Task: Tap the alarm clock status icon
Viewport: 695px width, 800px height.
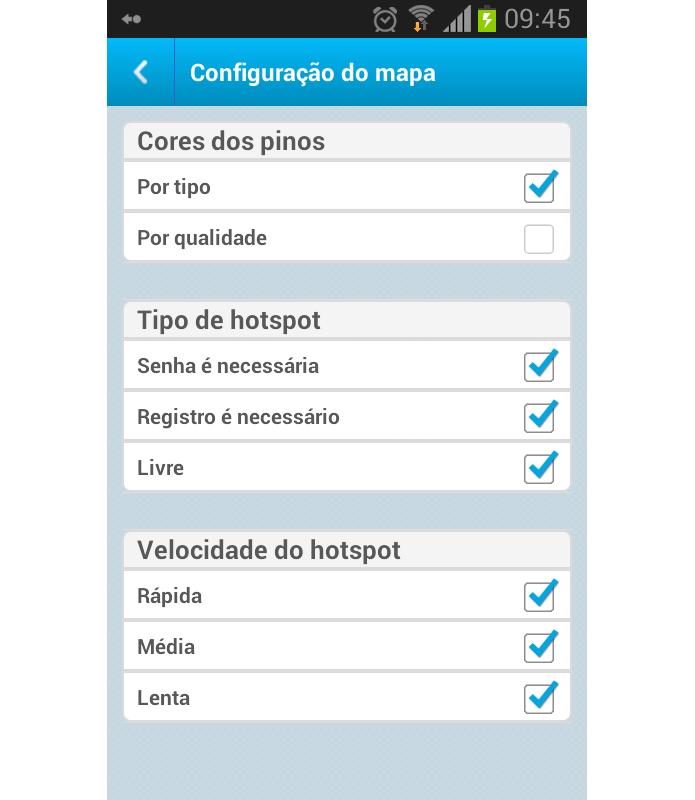Action: pos(385,19)
